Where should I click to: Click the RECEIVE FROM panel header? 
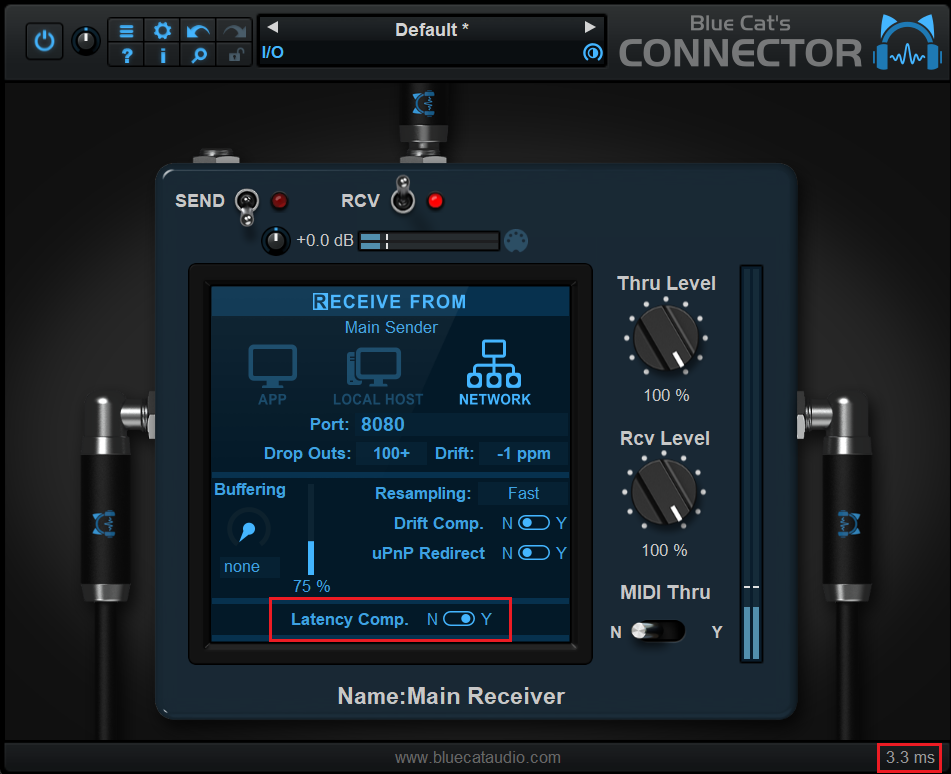(x=389, y=301)
